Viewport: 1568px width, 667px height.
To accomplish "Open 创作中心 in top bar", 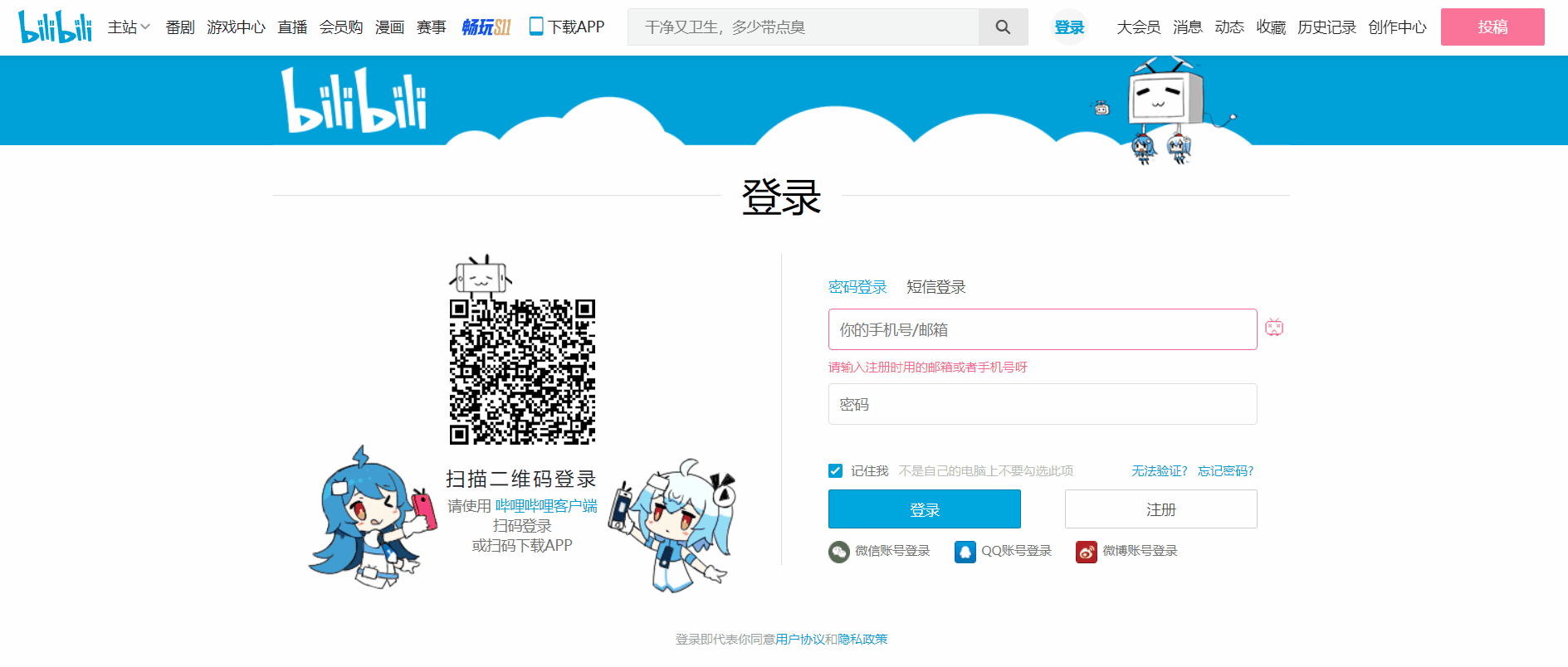I will coord(1397,27).
